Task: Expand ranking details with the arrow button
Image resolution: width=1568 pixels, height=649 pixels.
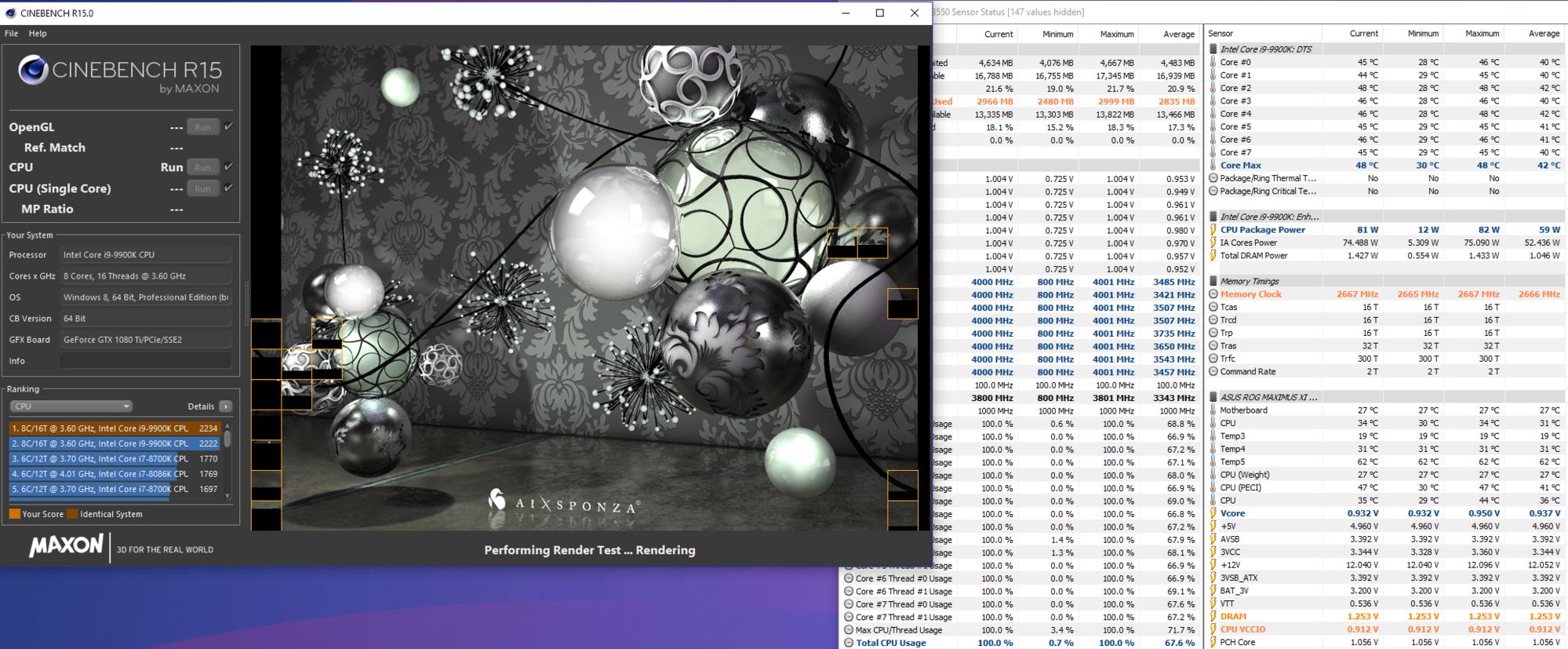Action: click(226, 407)
